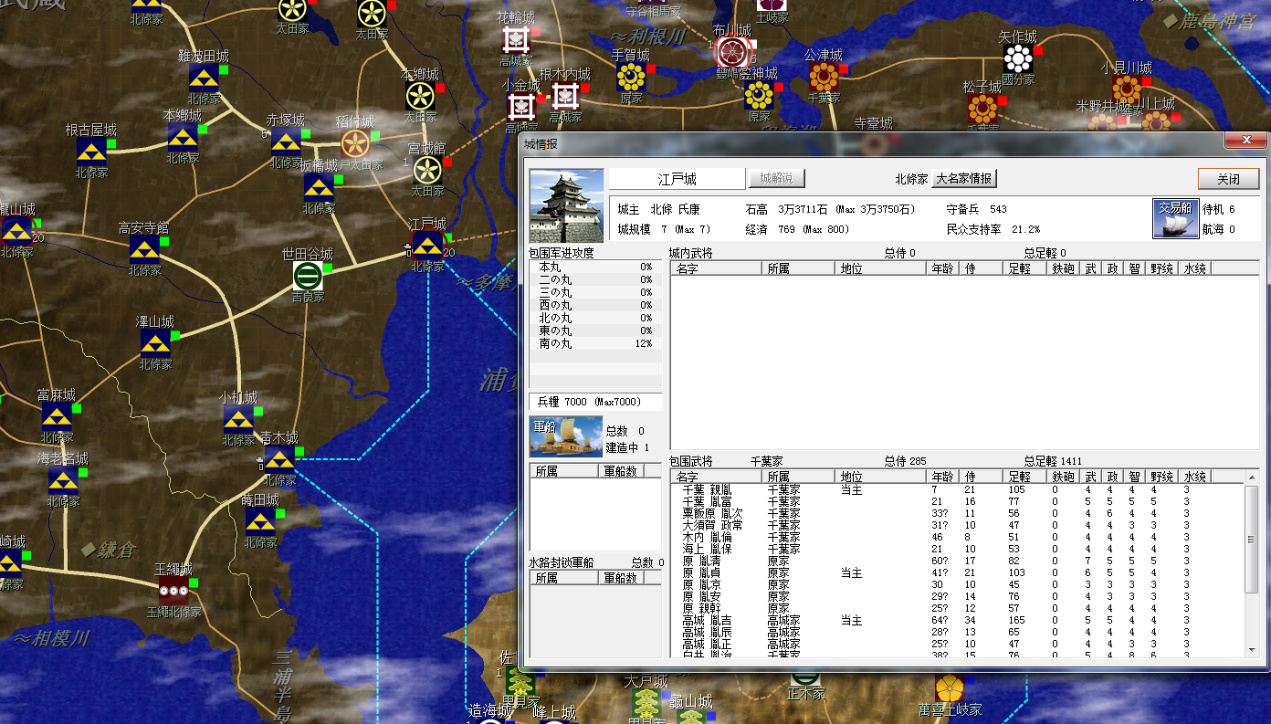The image size is (1271, 724).
Task: Click the 小見川城 castle crest
Action: (x=1127, y=89)
